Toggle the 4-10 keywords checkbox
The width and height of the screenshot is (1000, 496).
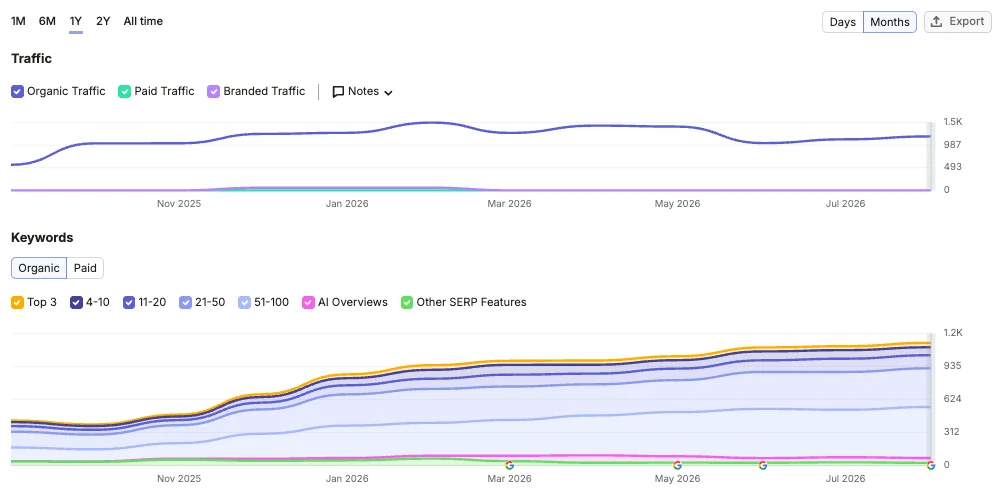76,302
